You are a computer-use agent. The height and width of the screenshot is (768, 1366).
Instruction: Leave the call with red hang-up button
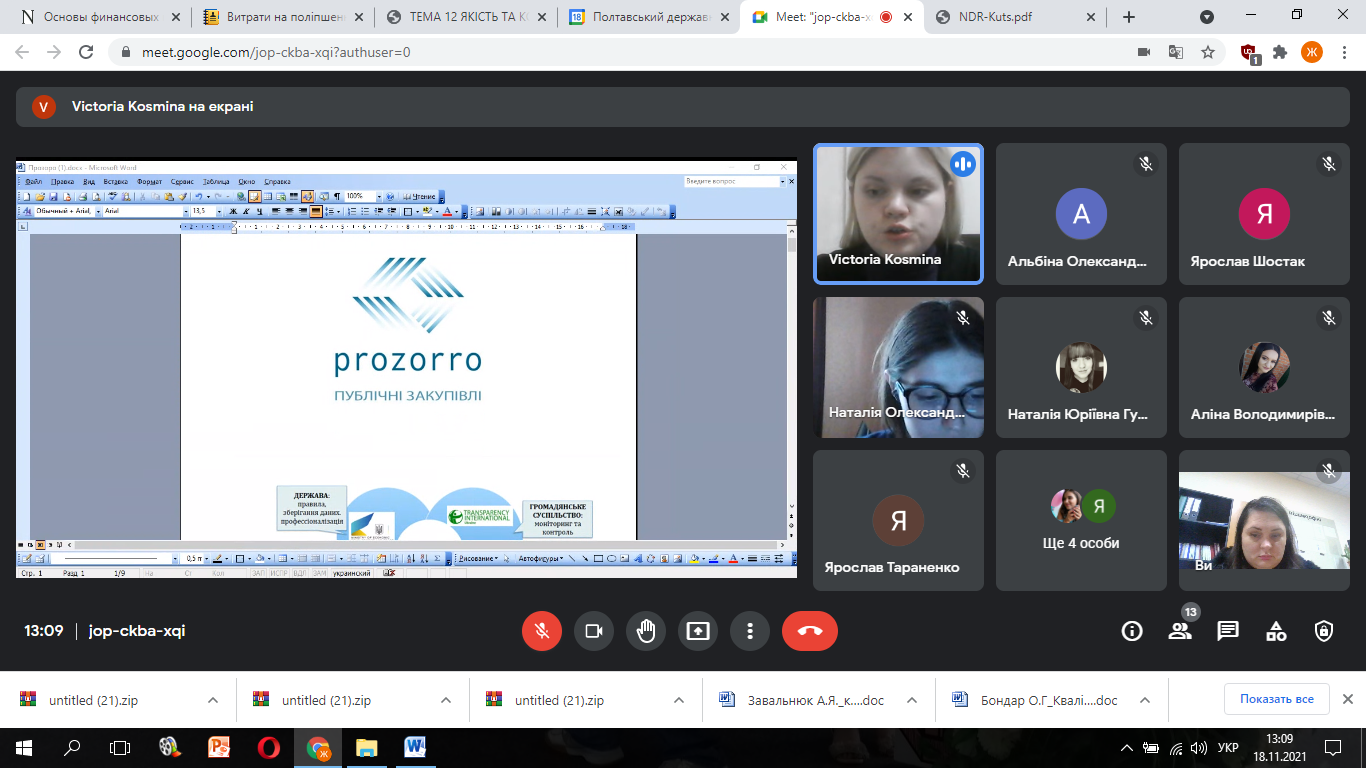(810, 631)
